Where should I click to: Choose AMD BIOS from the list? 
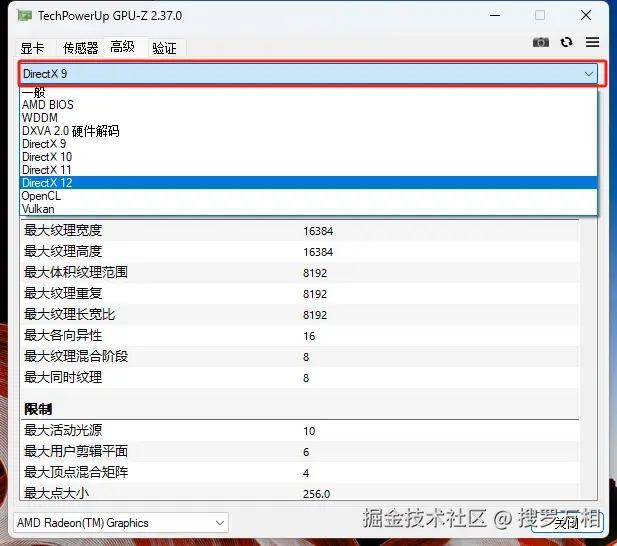click(x=308, y=105)
